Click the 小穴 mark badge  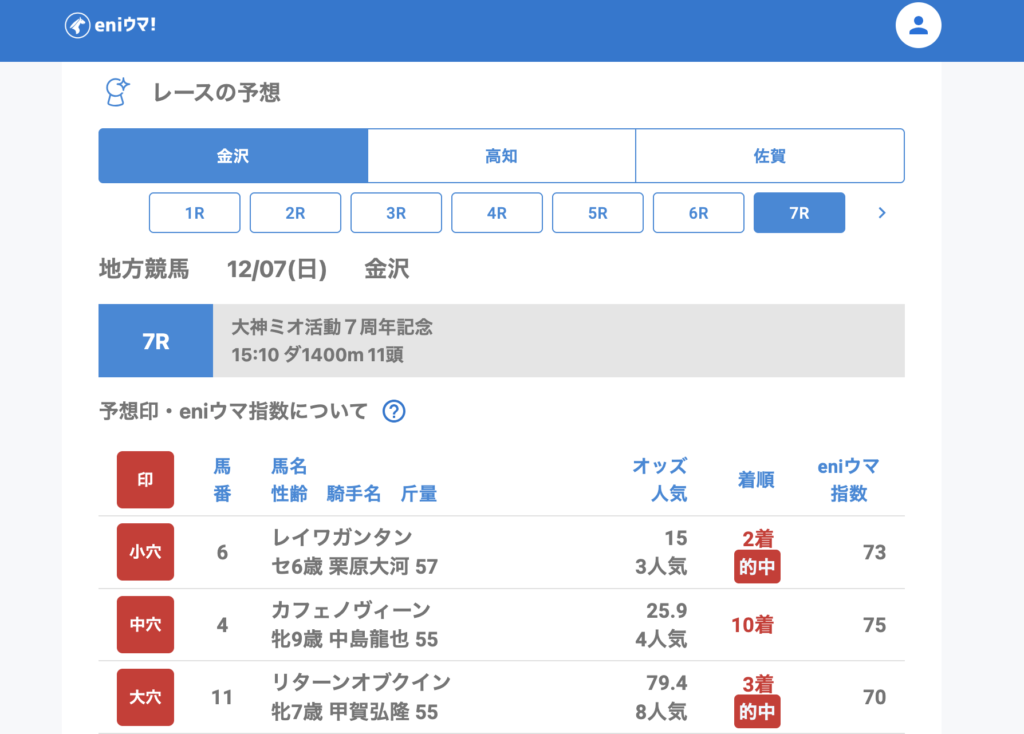click(145, 552)
